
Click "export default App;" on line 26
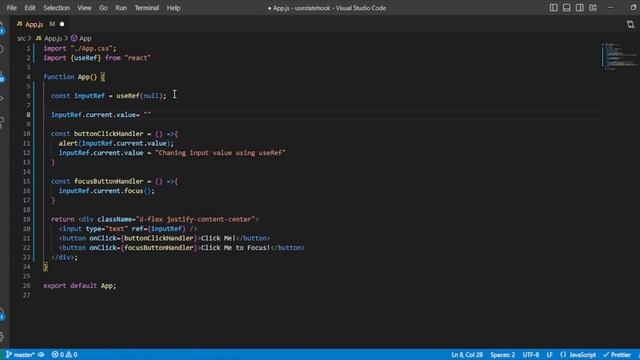(80, 286)
